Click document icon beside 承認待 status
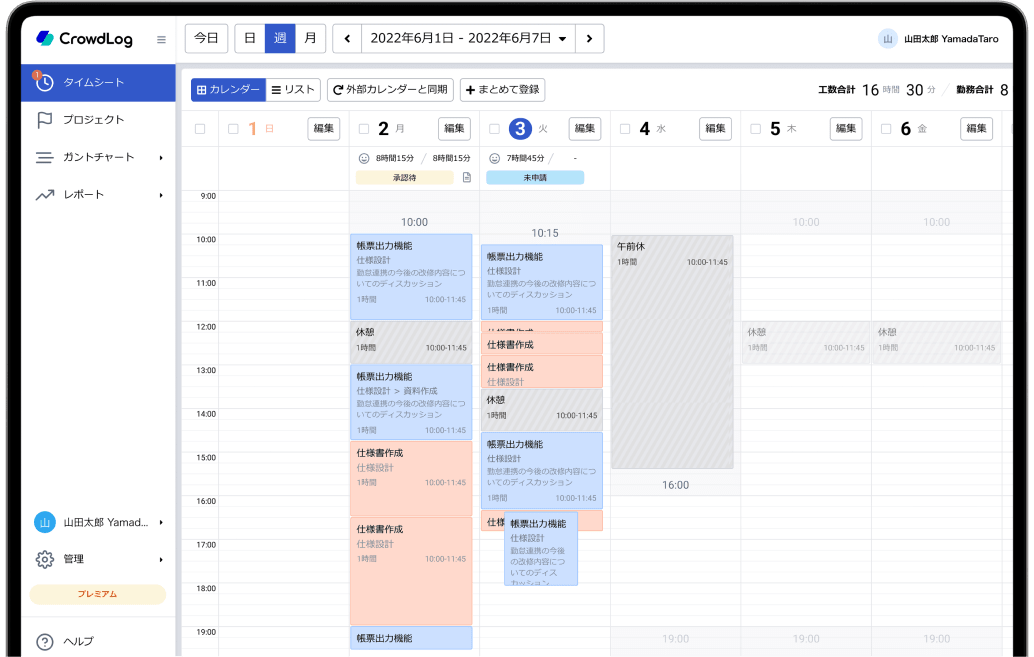The width and height of the screenshot is (1034, 657). point(466,178)
